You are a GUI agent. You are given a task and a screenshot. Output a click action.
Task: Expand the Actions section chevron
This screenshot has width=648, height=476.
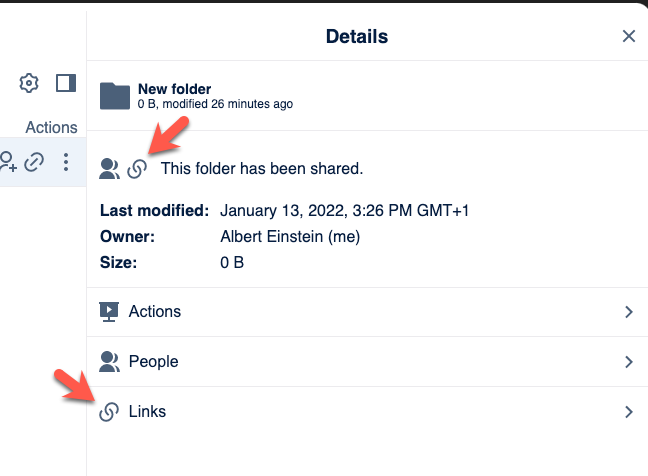(629, 312)
